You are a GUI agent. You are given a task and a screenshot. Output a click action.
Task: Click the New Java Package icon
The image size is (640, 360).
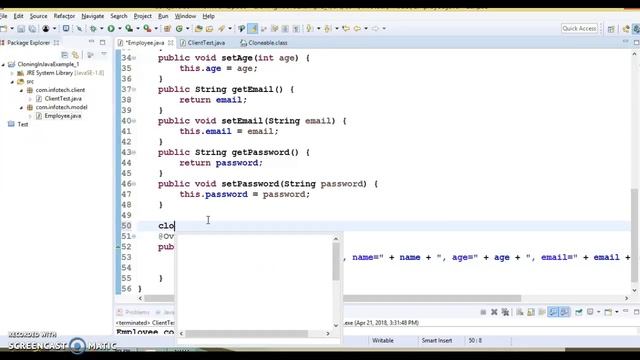click(x=167, y=29)
